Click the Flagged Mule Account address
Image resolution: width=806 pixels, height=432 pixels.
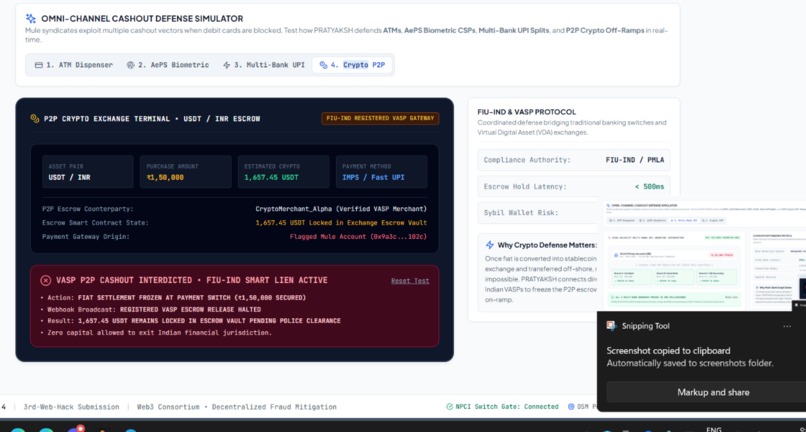(x=358, y=237)
